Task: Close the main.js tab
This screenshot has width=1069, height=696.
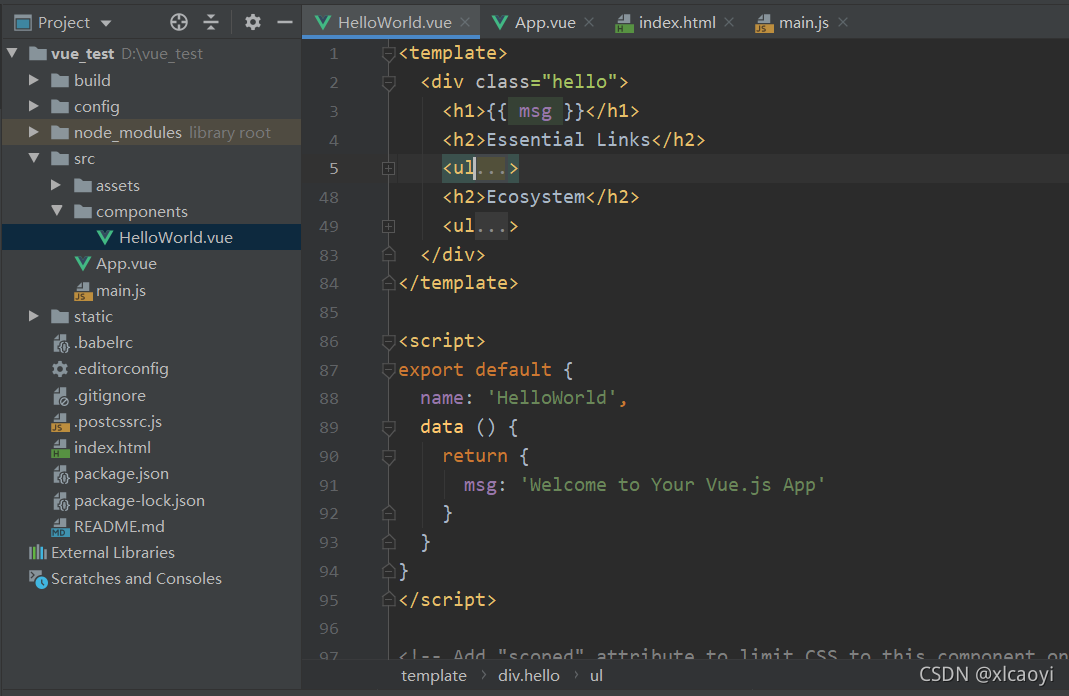Action: [x=843, y=22]
